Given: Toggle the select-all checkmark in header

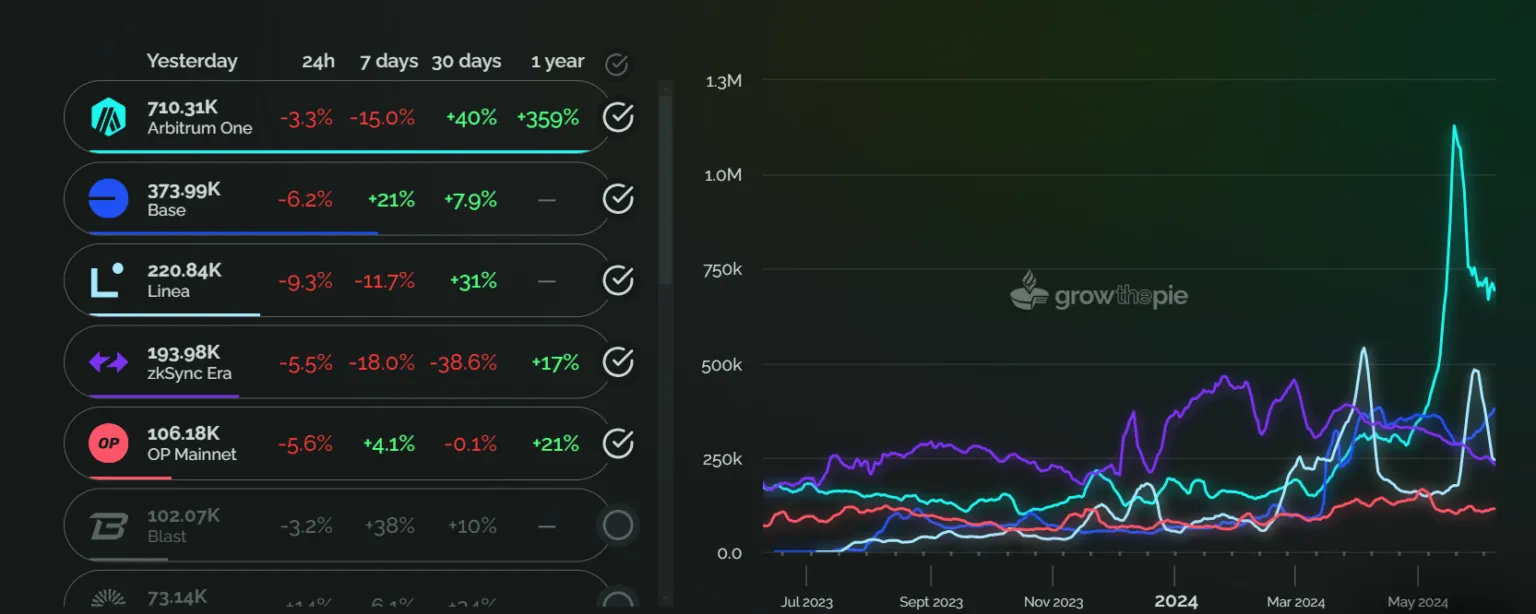Looking at the screenshot, I should pos(617,64).
